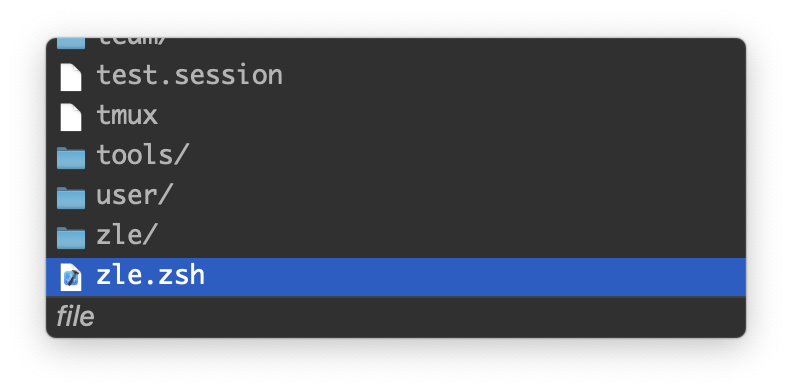Click the tools folder icon
The width and height of the screenshot is (792, 392).
tap(71, 158)
